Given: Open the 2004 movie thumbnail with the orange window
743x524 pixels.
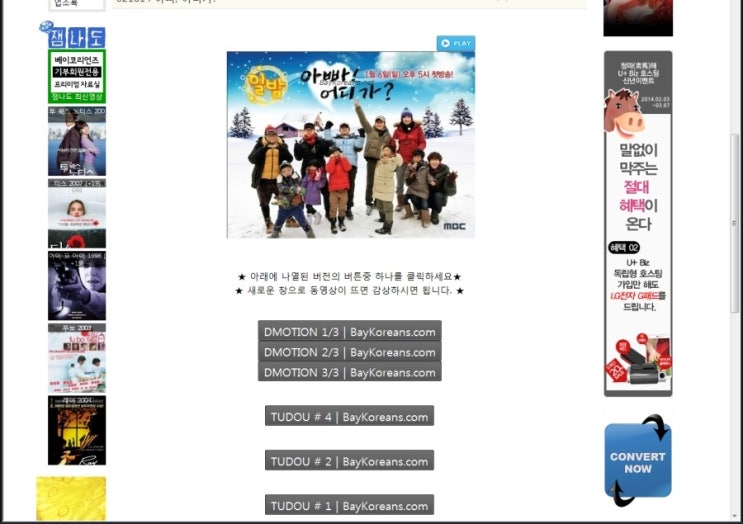Looking at the screenshot, I should point(77,431).
